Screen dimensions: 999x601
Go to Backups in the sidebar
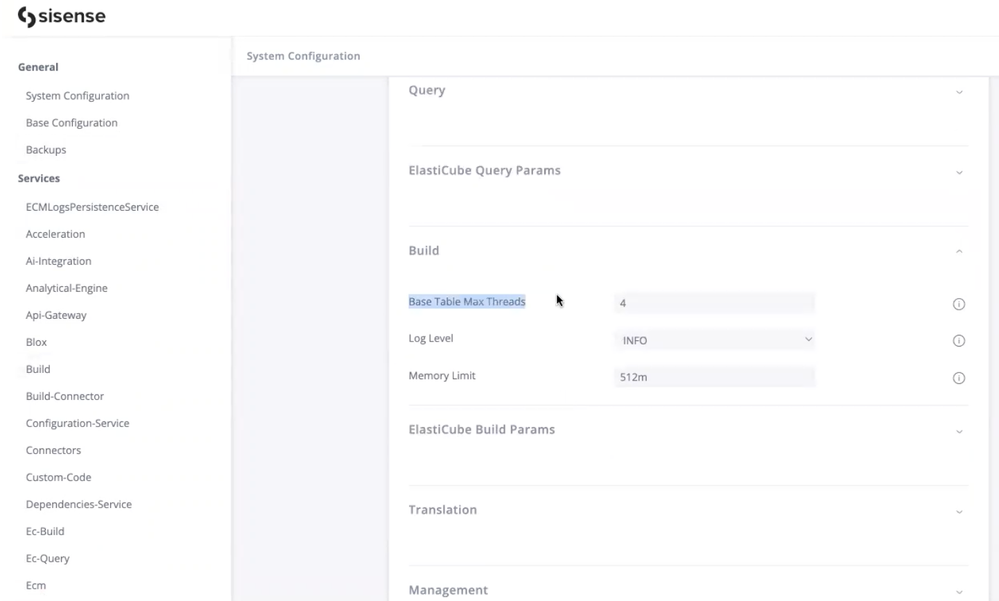pyautogui.click(x=46, y=150)
